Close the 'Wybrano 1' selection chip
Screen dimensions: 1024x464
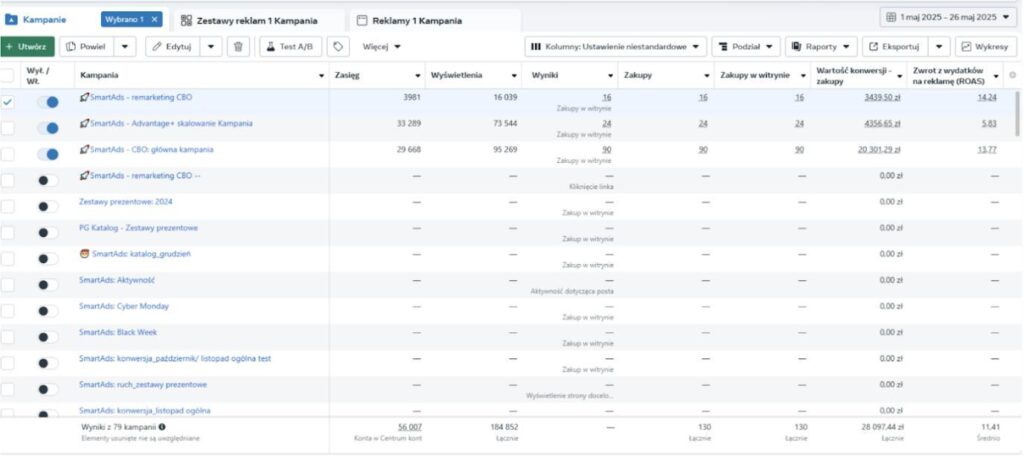154,19
